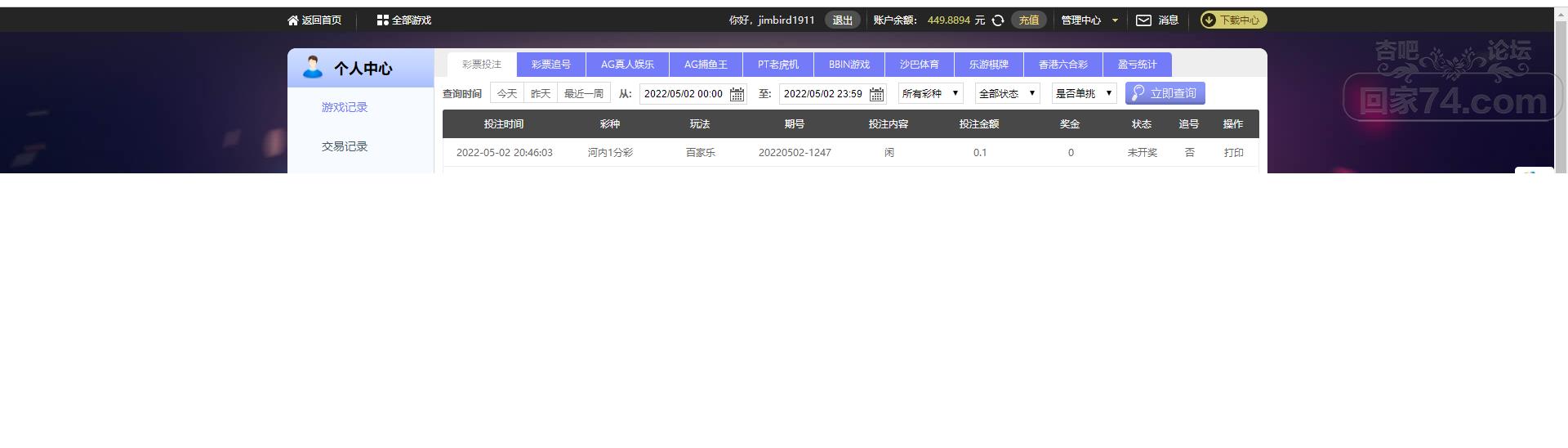Open the AG真人娱乐 tab
The height and width of the screenshot is (448, 1568).
[x=627, y=65]
